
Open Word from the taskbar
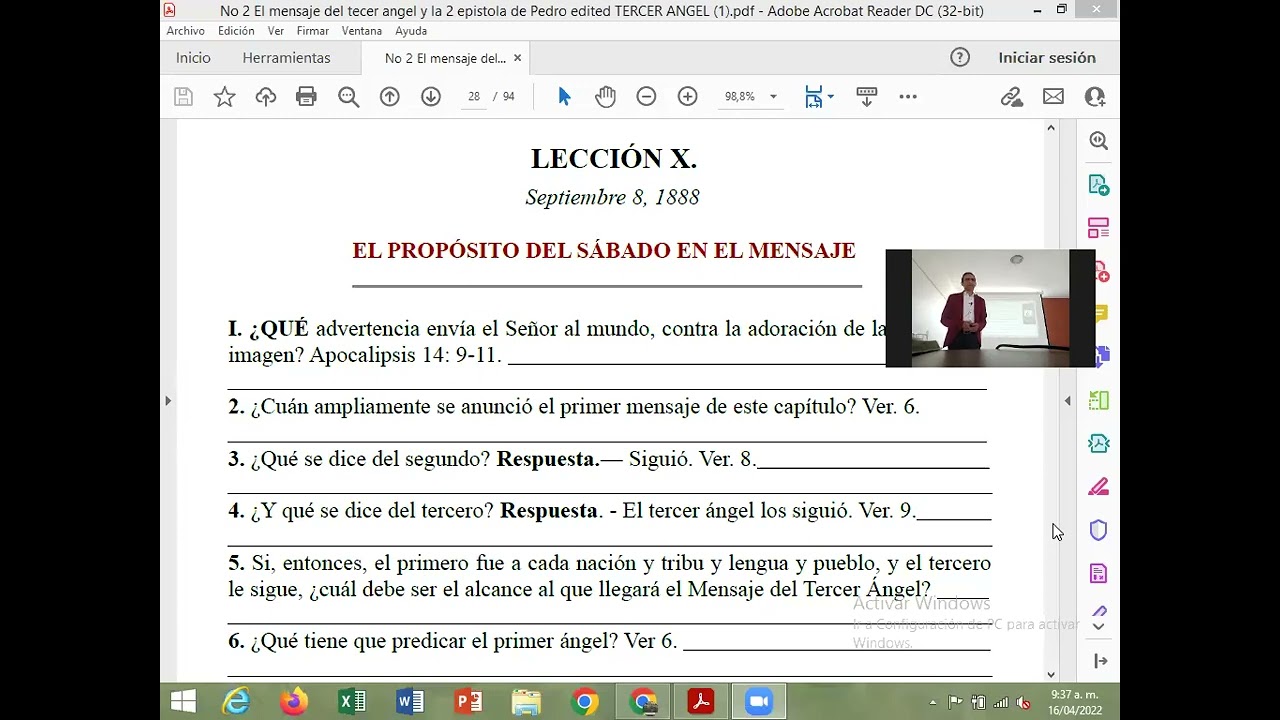pos(410,702)
